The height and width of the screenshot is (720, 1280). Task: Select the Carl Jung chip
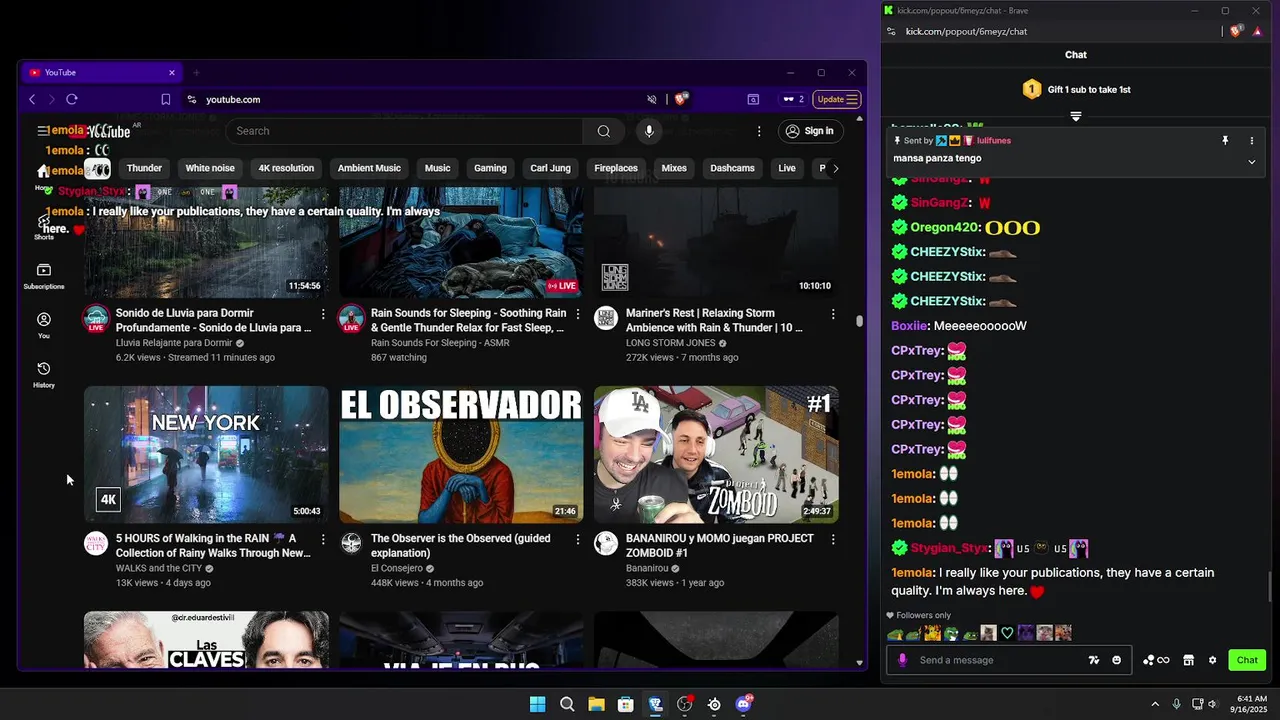pyautogui.click(x=550, y=168)
